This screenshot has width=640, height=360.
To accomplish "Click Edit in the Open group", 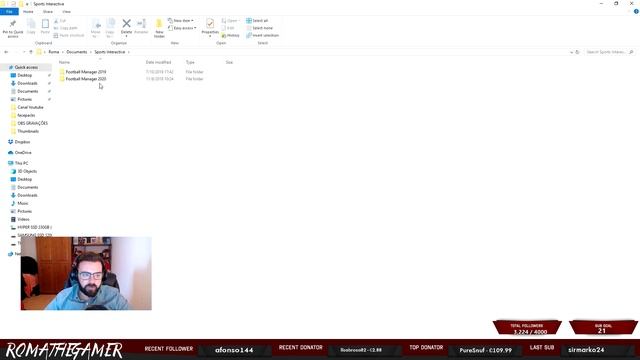I will click(x=228, y=28).
